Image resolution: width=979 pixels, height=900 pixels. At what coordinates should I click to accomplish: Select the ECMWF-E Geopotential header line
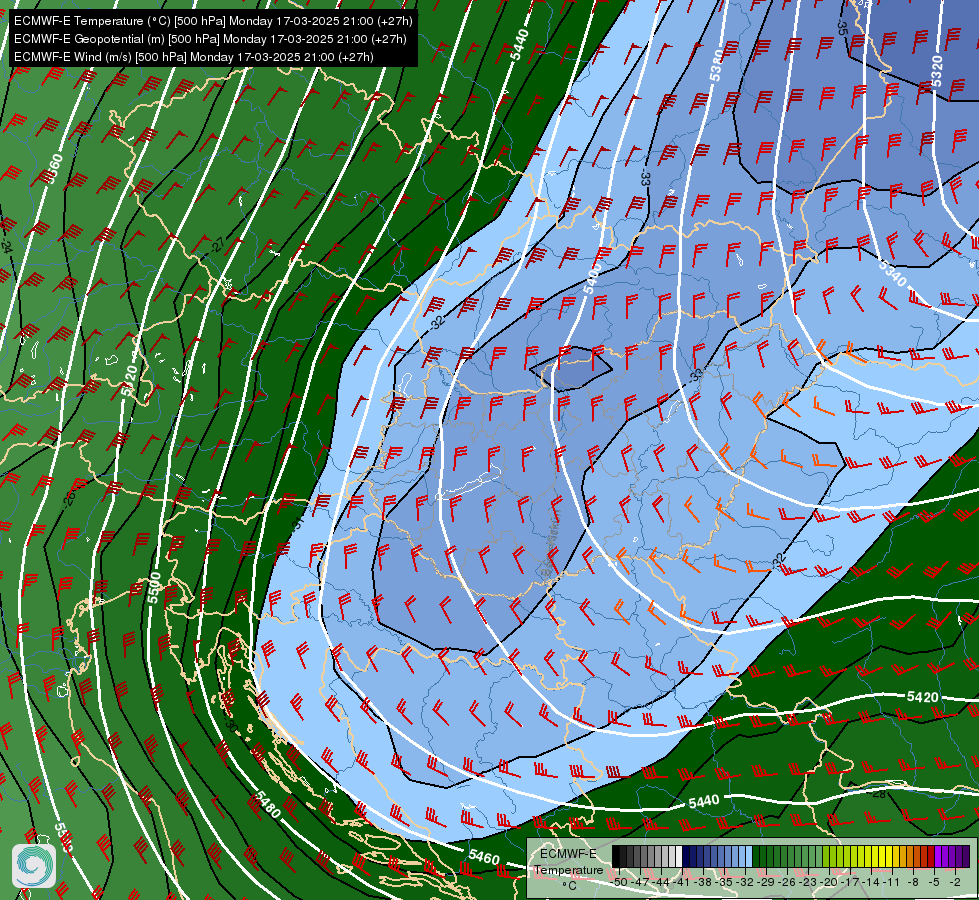pyautogui.click(x=210, y=39)
